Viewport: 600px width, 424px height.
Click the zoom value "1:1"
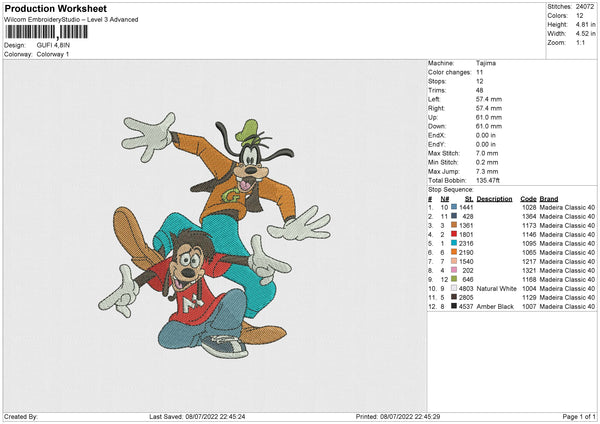click(x=580, y=42)
